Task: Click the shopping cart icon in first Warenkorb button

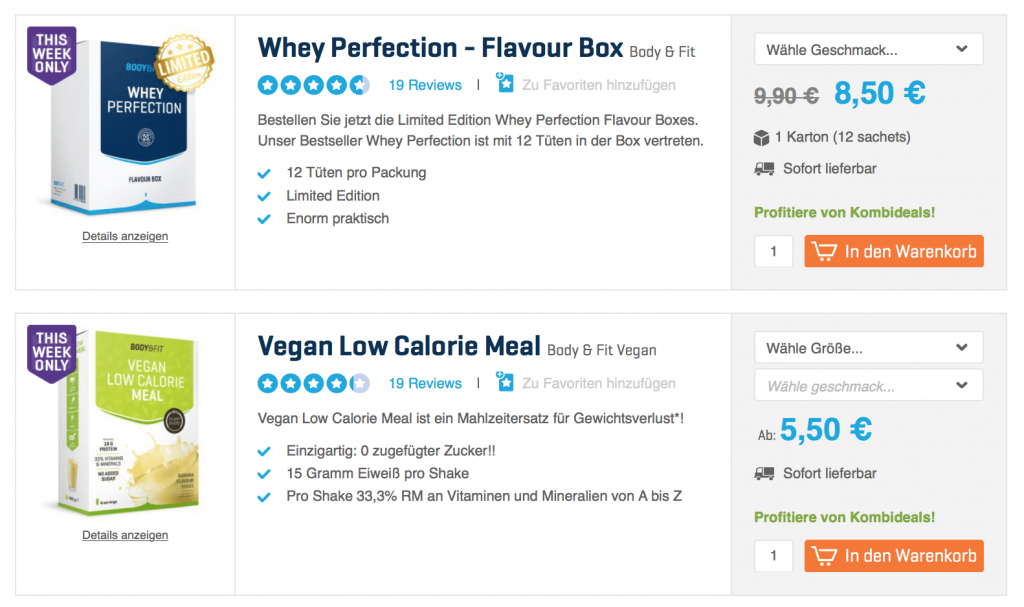Action: [824, 251]
